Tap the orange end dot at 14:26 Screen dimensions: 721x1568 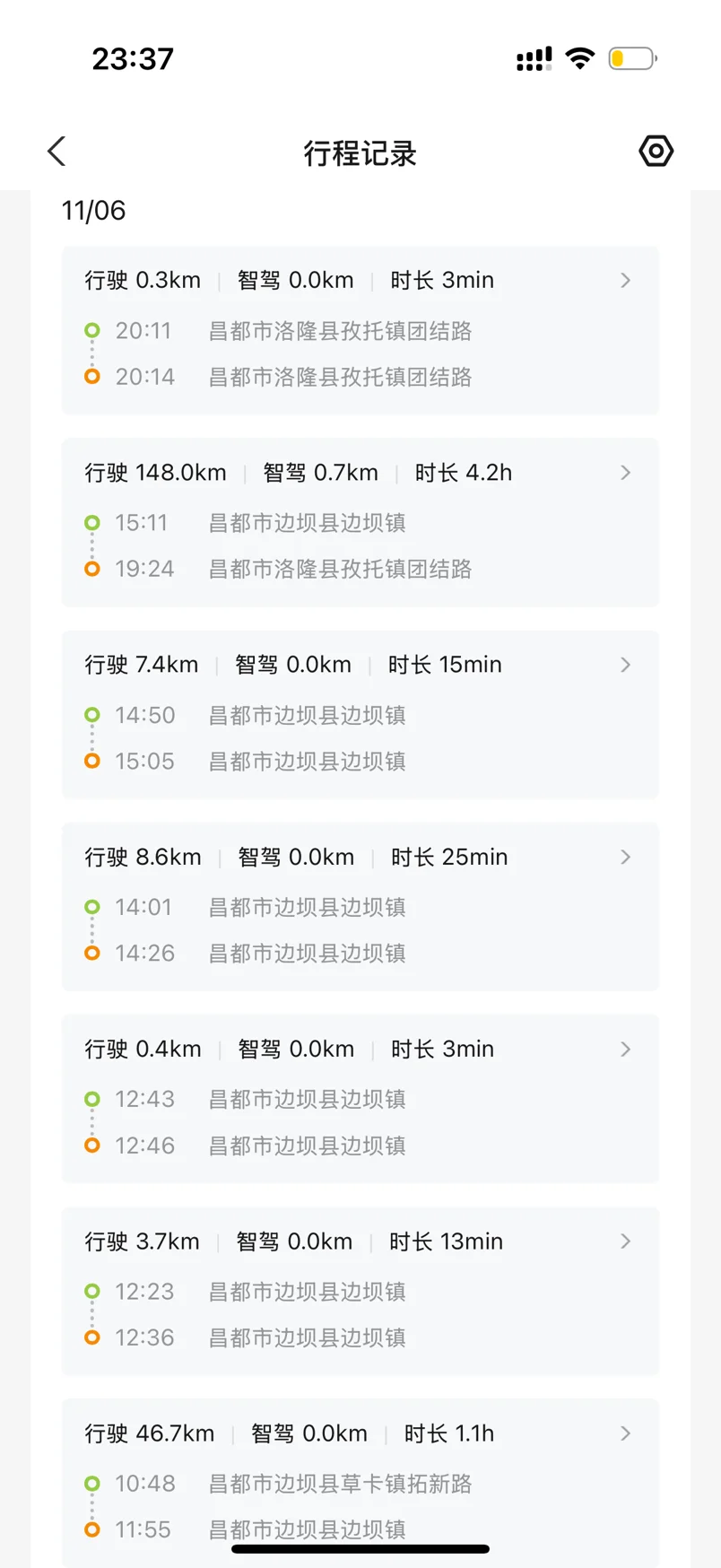click(x=92, y=953)
